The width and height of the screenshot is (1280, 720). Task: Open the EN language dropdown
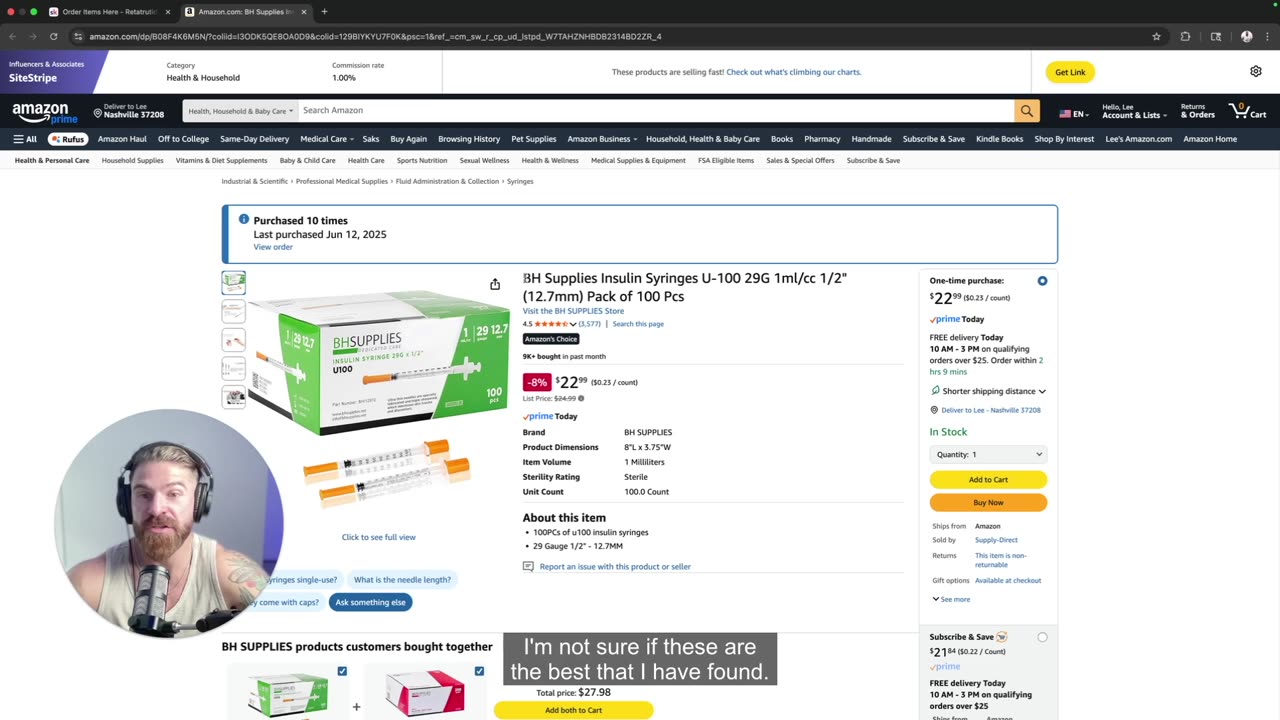point(1074,113)
